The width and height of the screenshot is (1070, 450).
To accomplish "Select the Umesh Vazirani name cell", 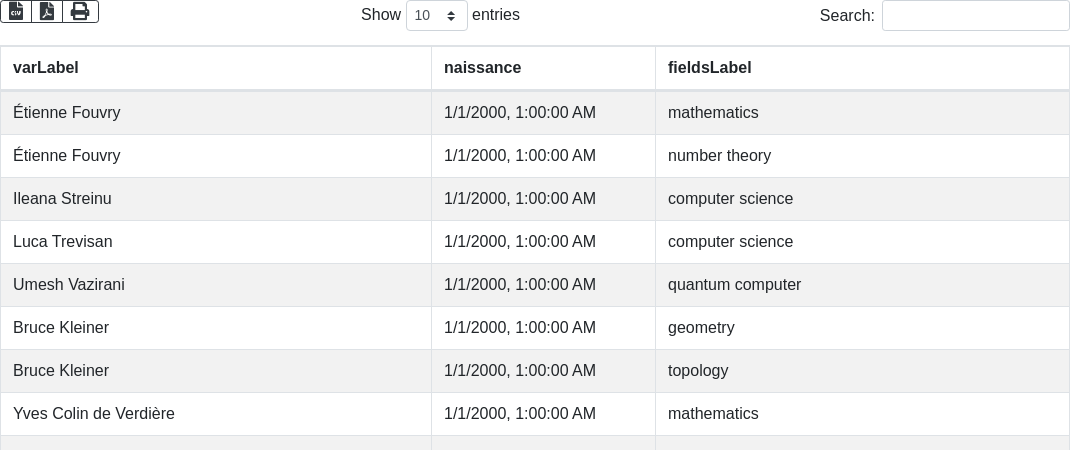I will click(69, 285).
